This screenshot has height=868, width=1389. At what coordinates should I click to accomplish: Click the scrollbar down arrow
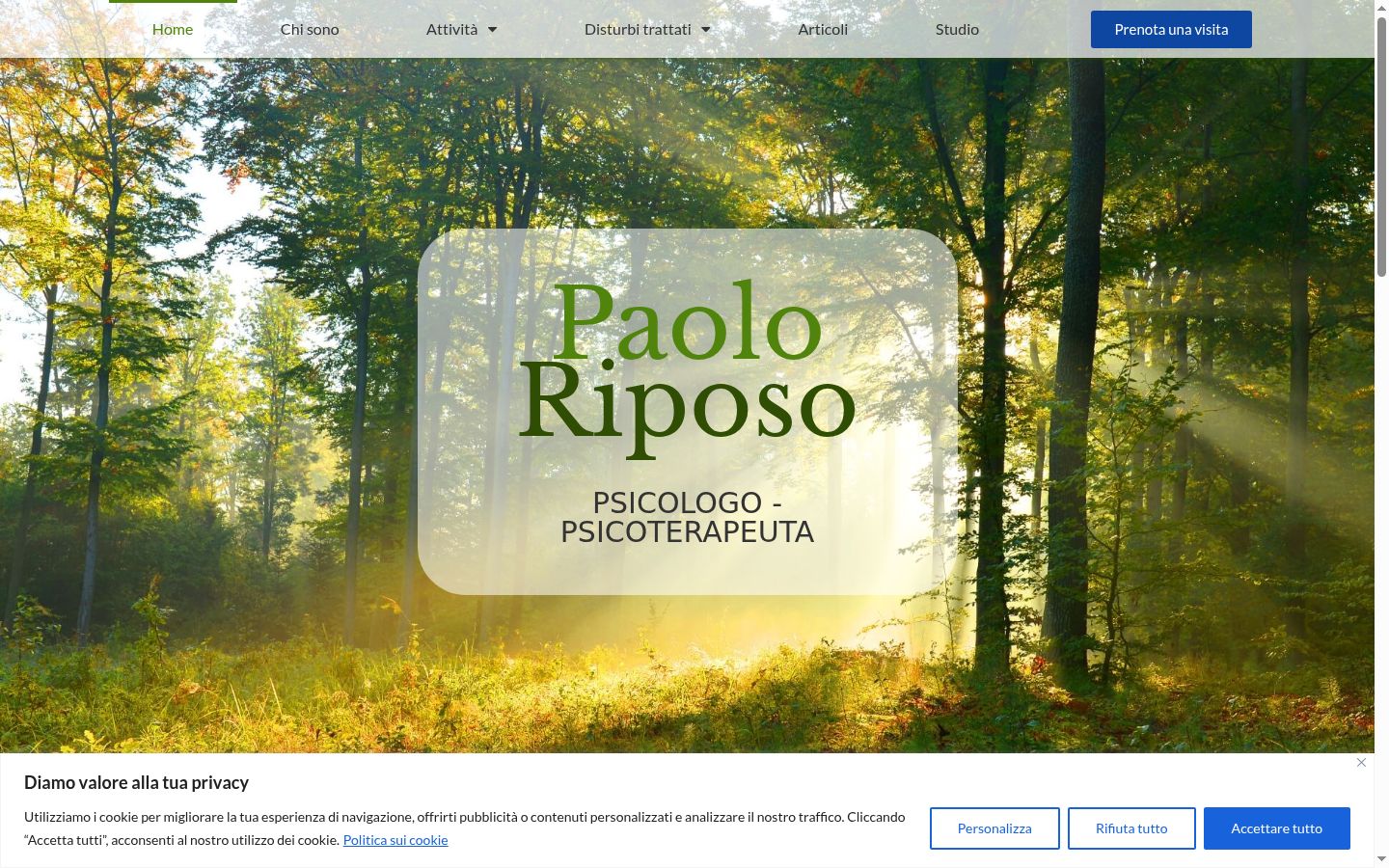1381,859
